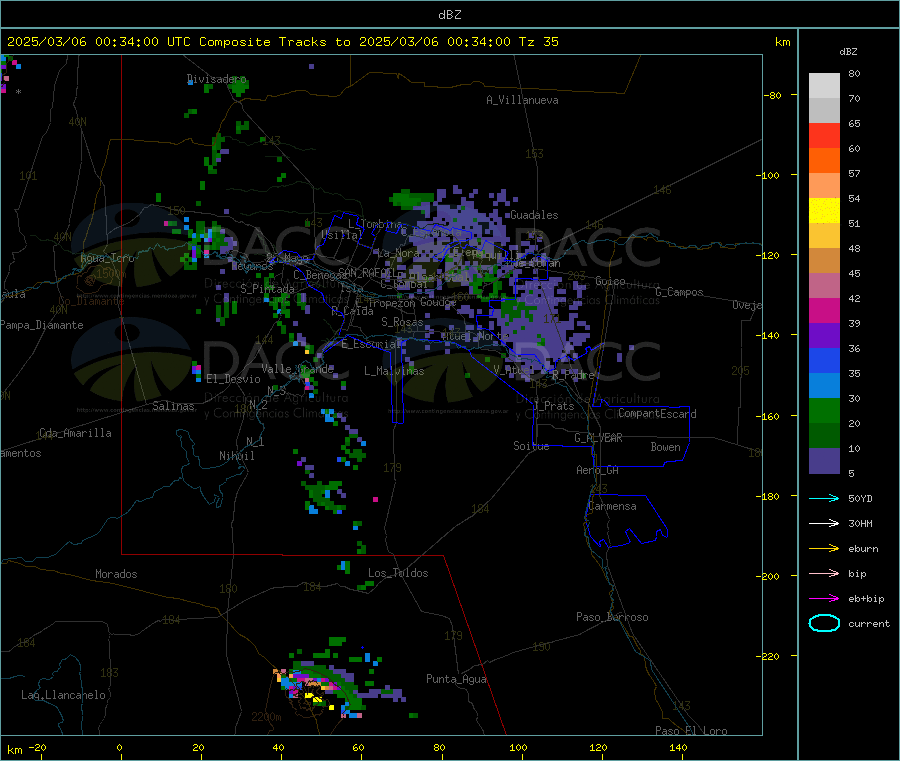Click the A_Villanueva map label
The height and width of the screenshot is (761, 900).
click(522, 100)
